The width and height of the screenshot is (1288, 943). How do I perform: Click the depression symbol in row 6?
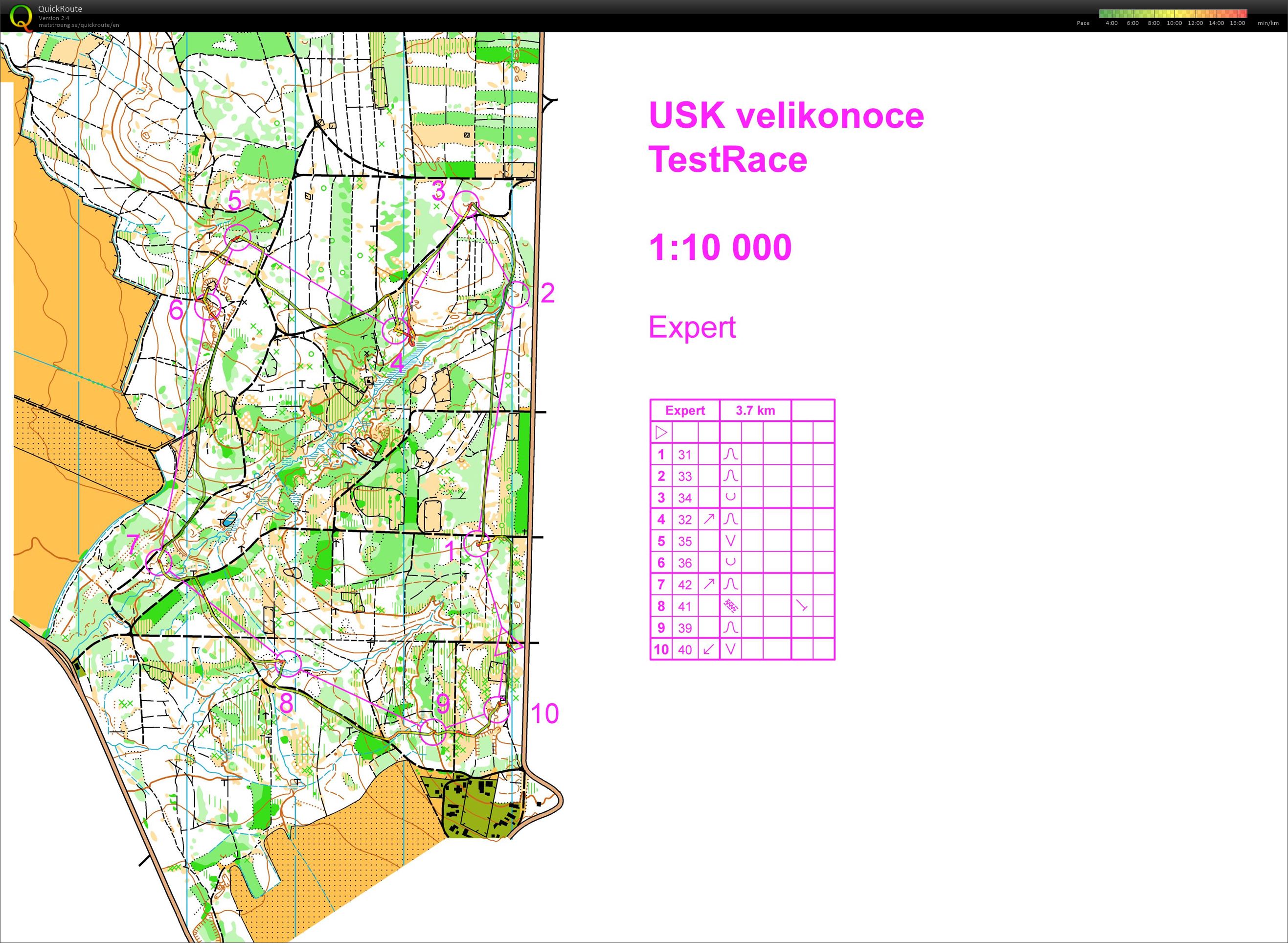point(730,562)
